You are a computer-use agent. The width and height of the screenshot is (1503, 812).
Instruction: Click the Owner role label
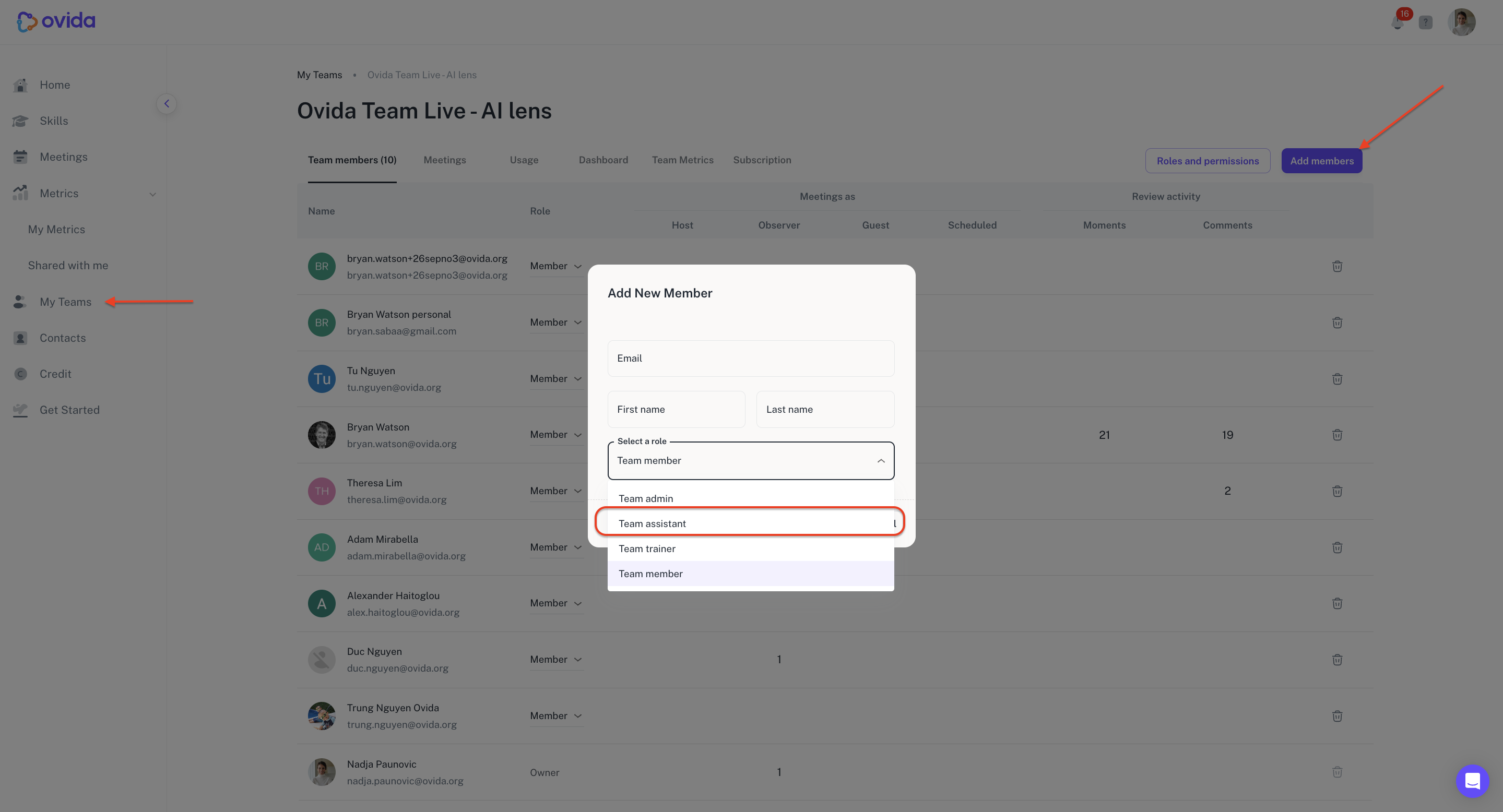pyautogui.click(x=545, y=772)
